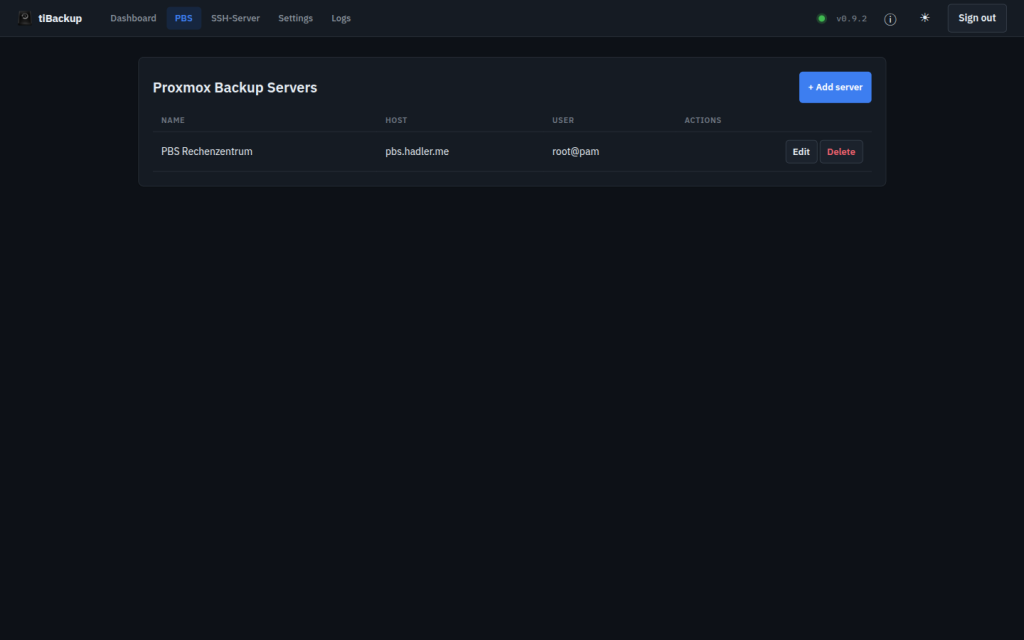Open the Settings tab

(295, 18)
